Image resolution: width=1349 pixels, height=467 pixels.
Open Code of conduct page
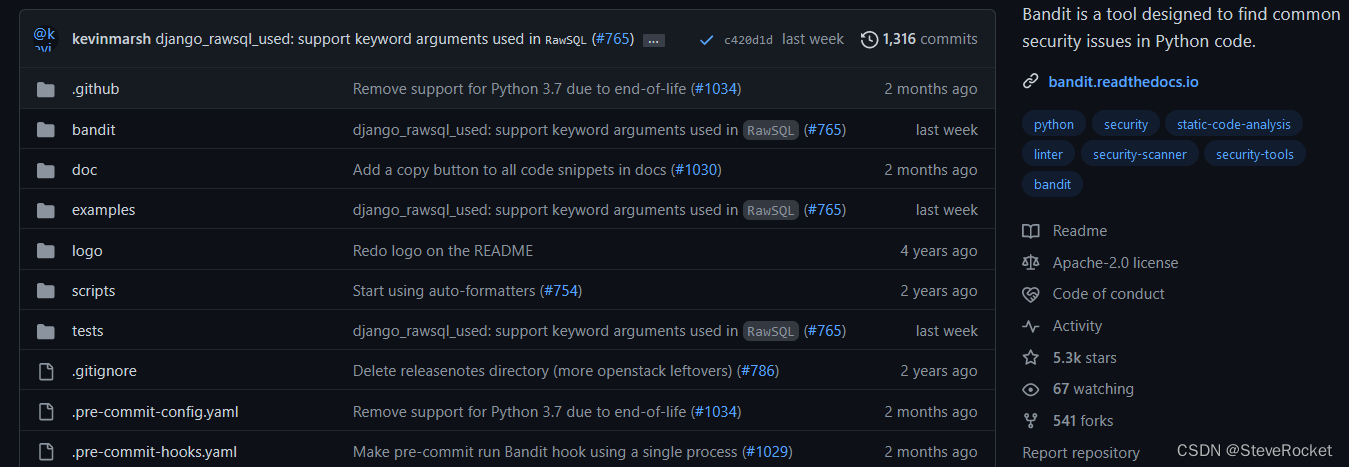coord(1109,294)
